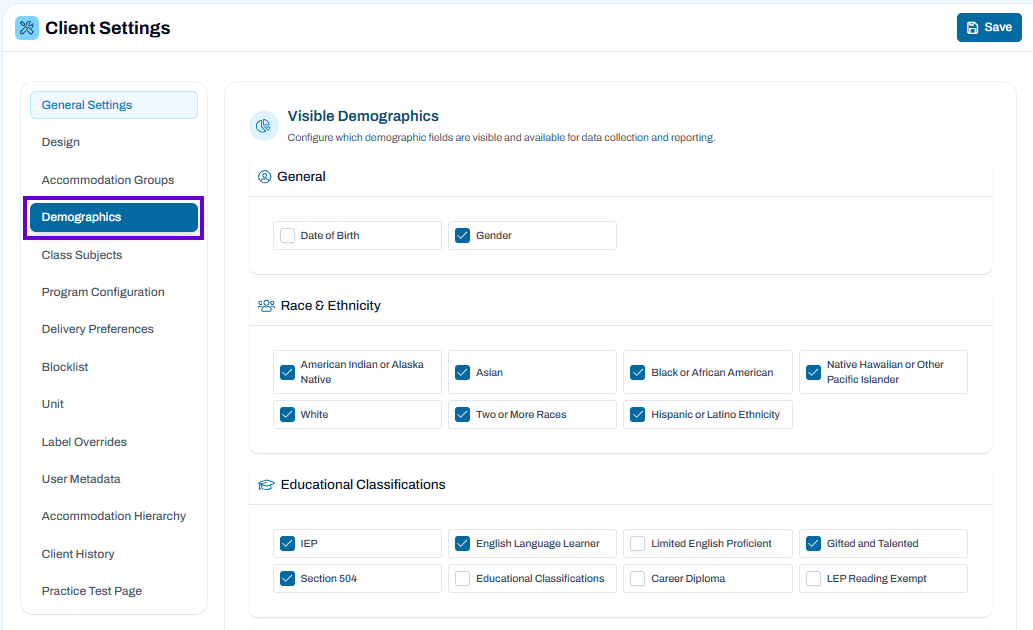Open the Practice Test Page settings

tap(114, 591)
